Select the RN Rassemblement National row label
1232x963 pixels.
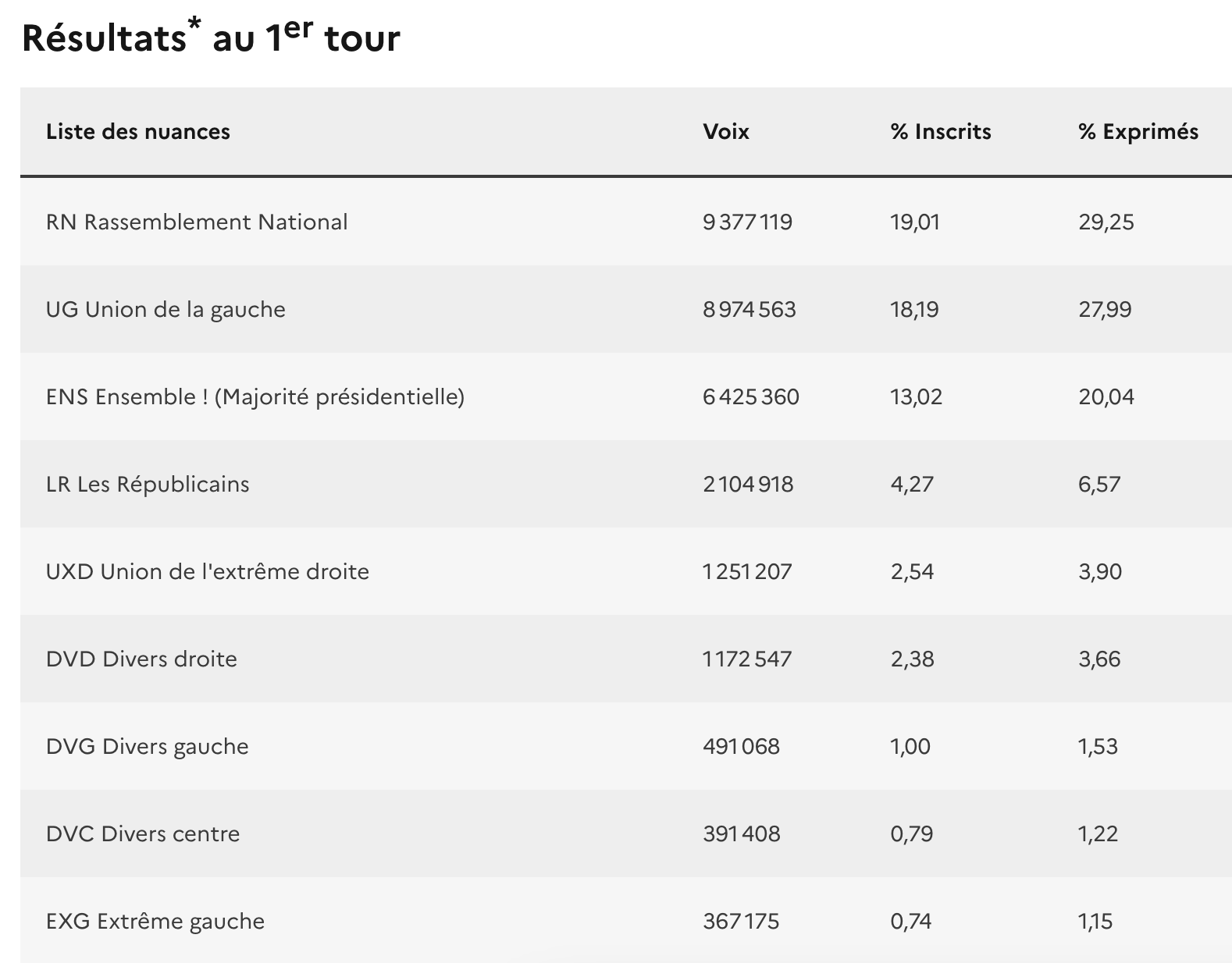(197, 222)
